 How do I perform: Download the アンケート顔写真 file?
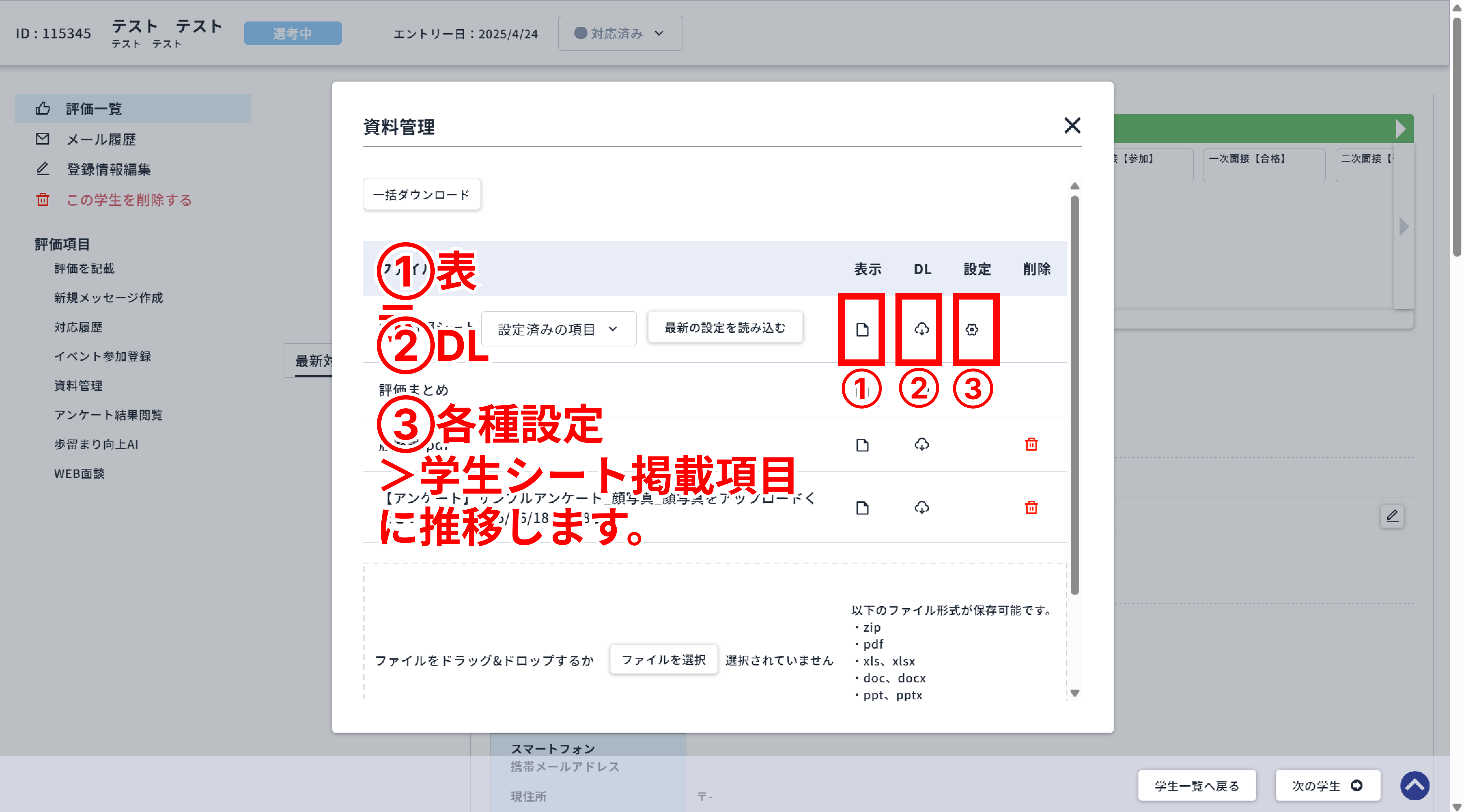(x=922, y=508)
